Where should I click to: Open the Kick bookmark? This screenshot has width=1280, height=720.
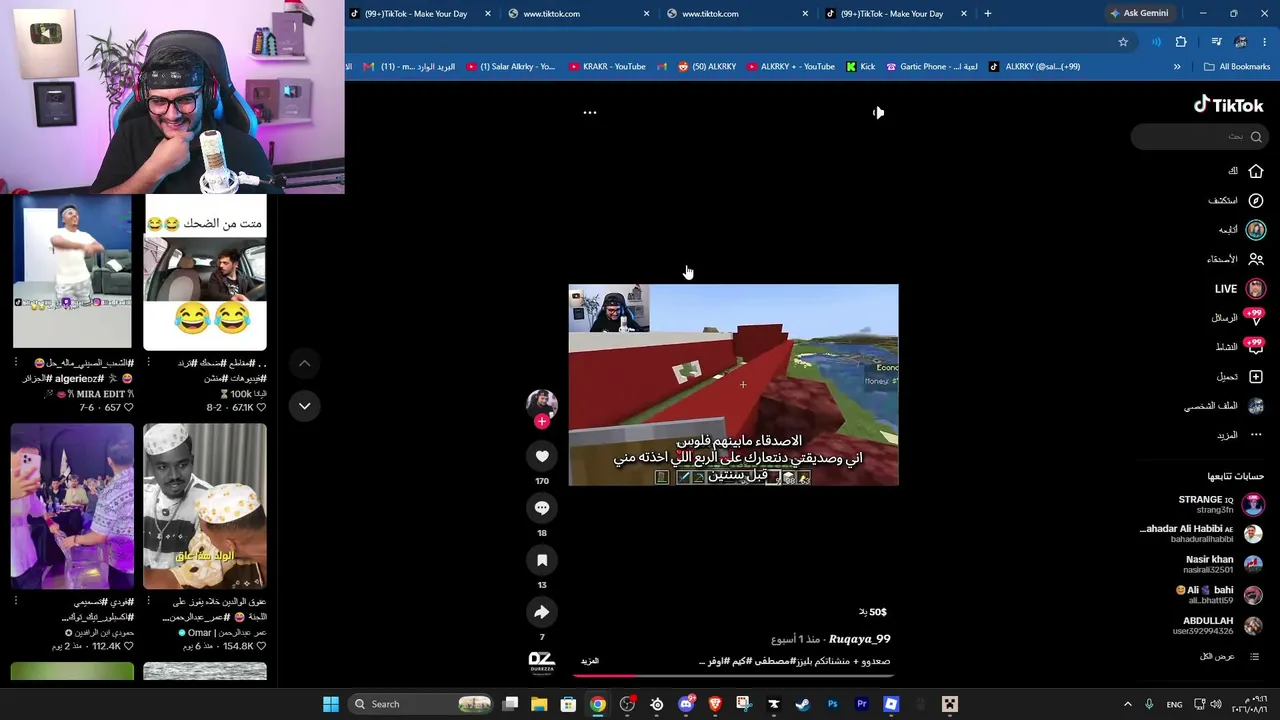click(860, 67)
